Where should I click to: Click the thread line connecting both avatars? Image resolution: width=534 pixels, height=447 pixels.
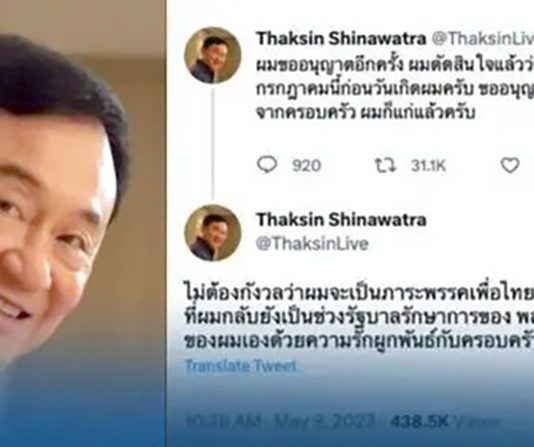[213, 144]
